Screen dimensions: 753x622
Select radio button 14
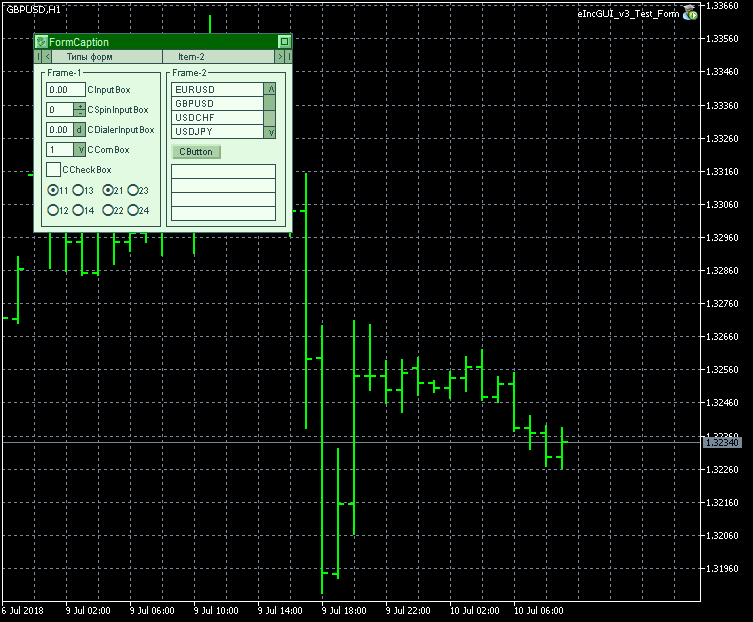(x=78, y=210)
